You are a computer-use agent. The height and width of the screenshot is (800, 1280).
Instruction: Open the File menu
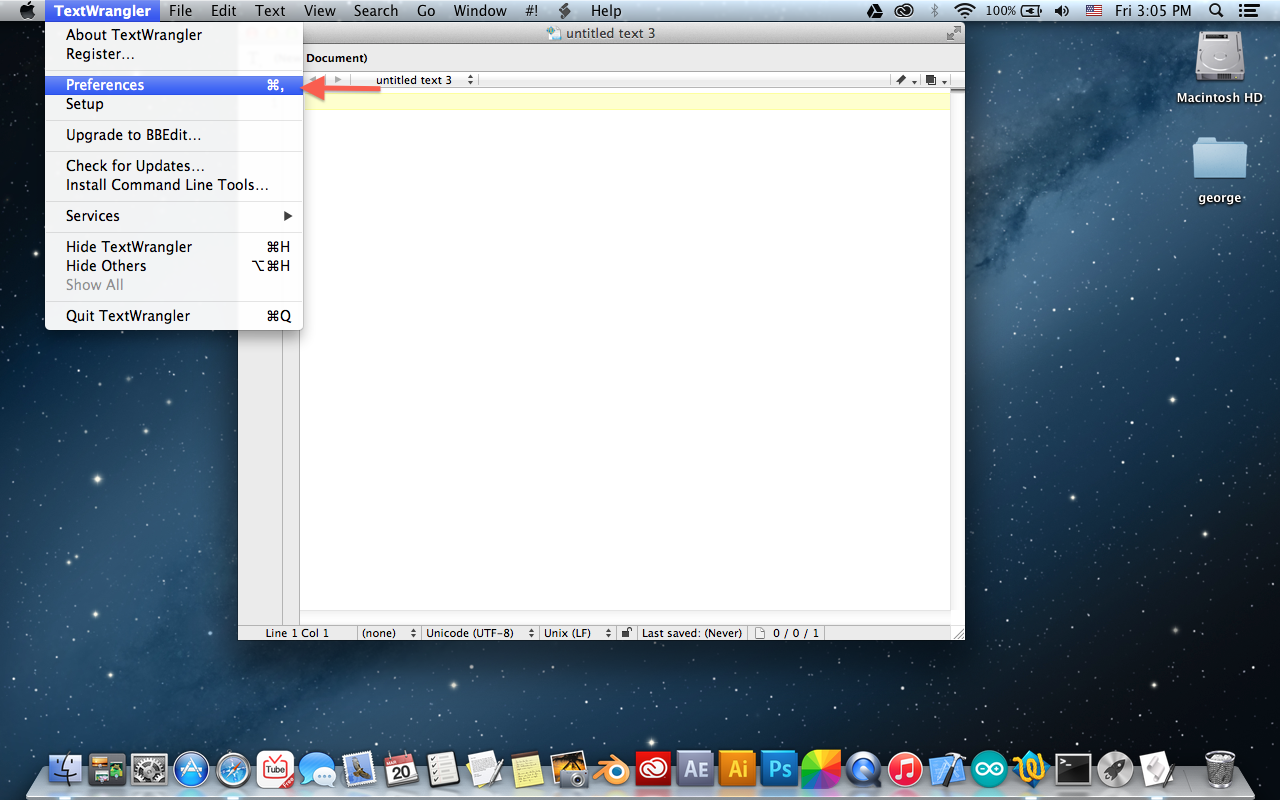pyautogui.click(x=180, y=11)
